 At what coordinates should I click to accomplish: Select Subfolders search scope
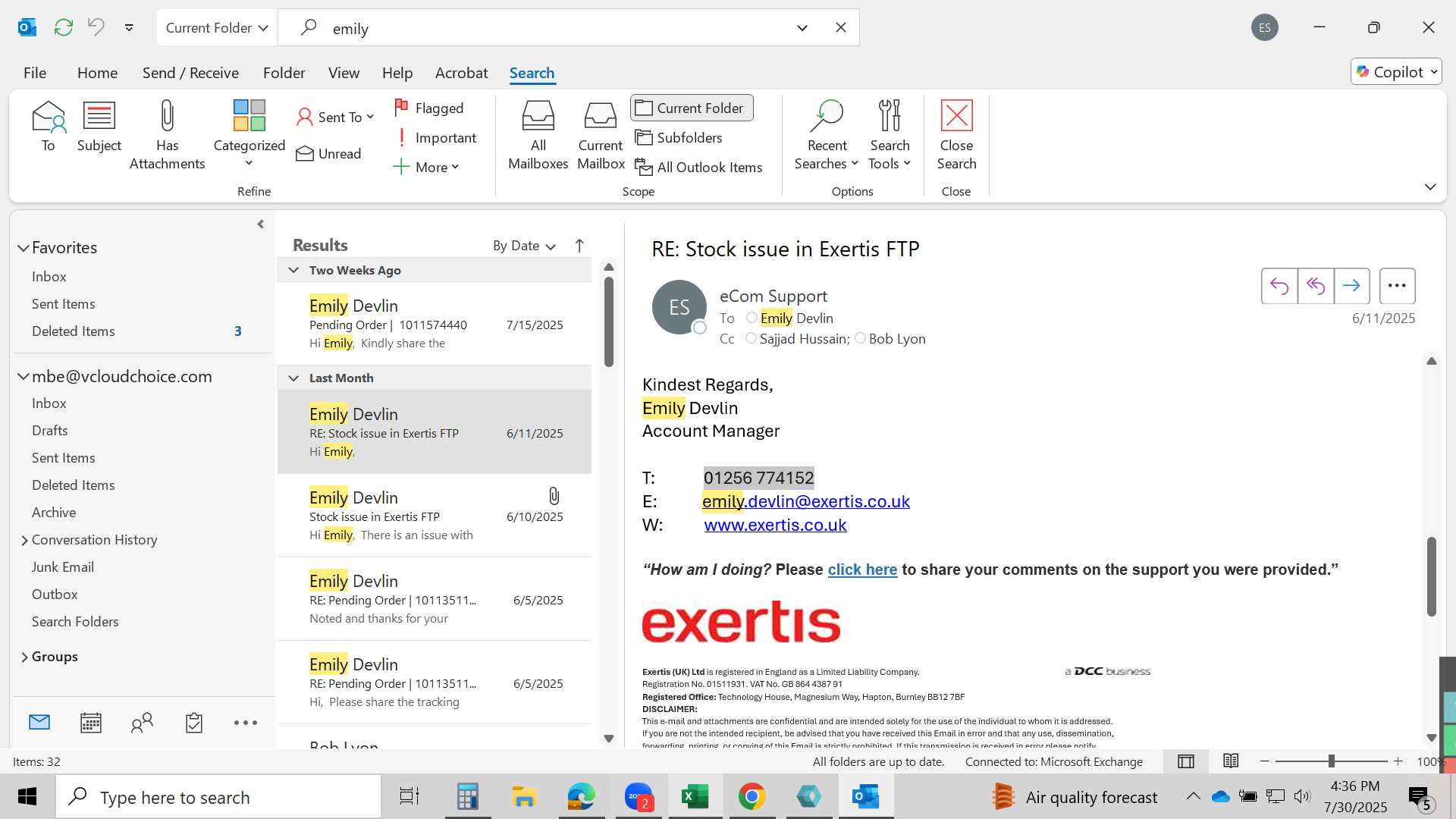679,137
